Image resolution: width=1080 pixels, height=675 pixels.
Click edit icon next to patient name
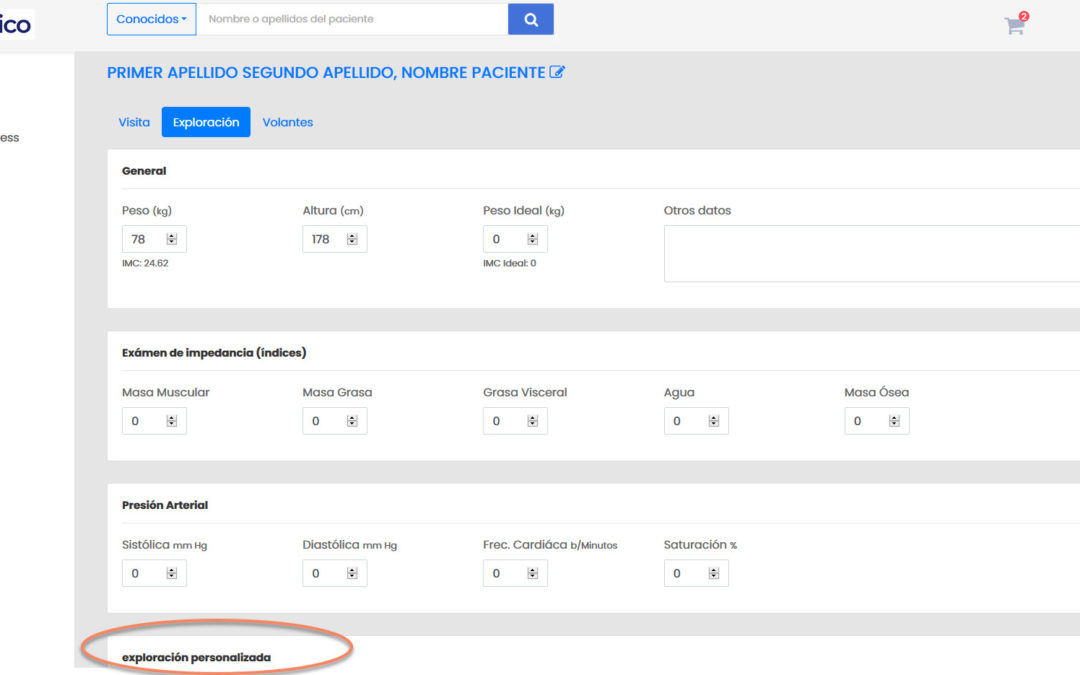pyautogui.click(x=557, y=72)
